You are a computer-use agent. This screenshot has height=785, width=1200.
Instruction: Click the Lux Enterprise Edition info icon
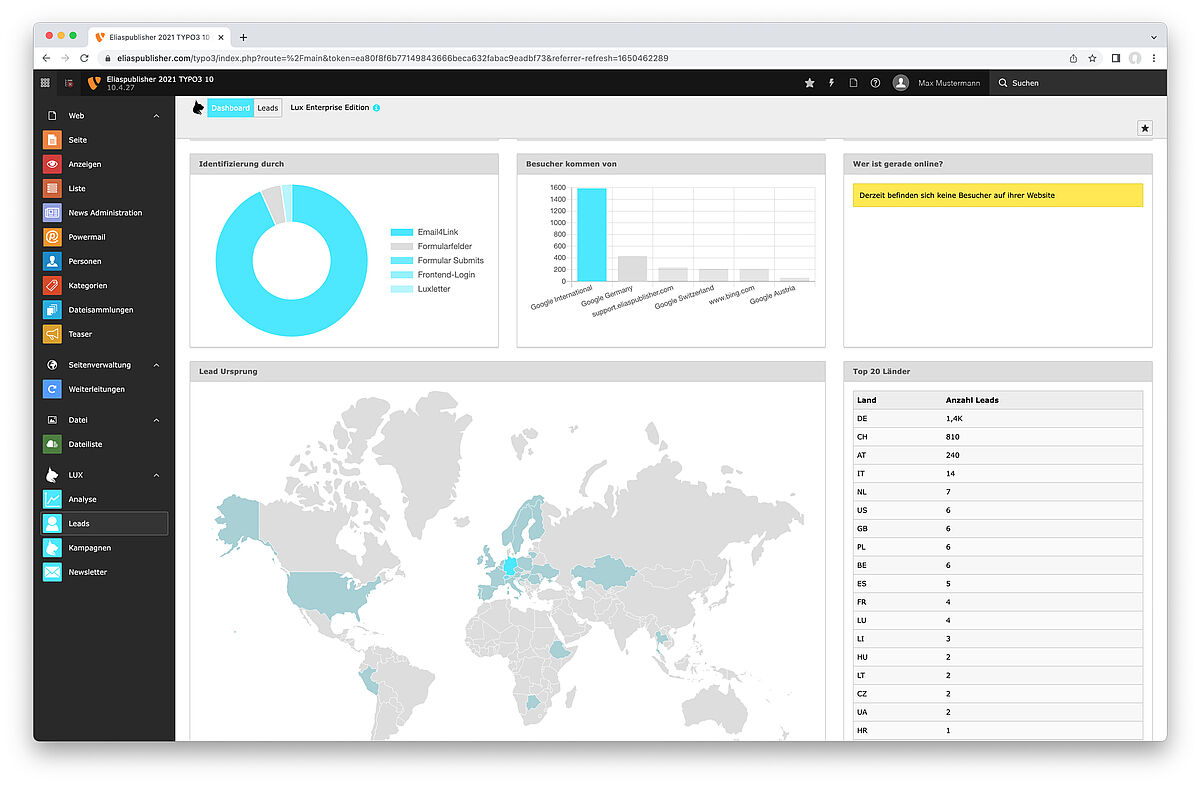coord(376,108)
